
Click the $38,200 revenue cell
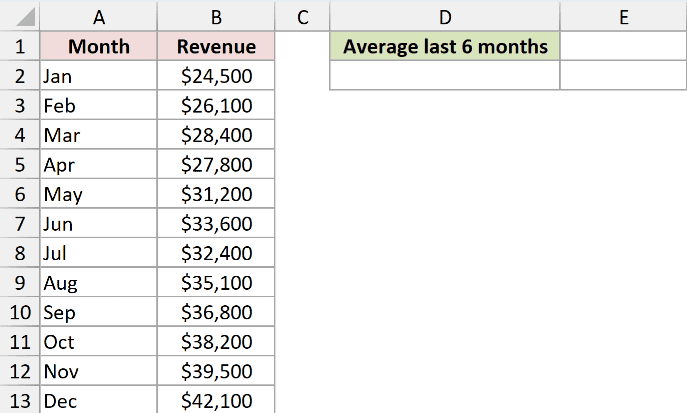pos(216,342)
